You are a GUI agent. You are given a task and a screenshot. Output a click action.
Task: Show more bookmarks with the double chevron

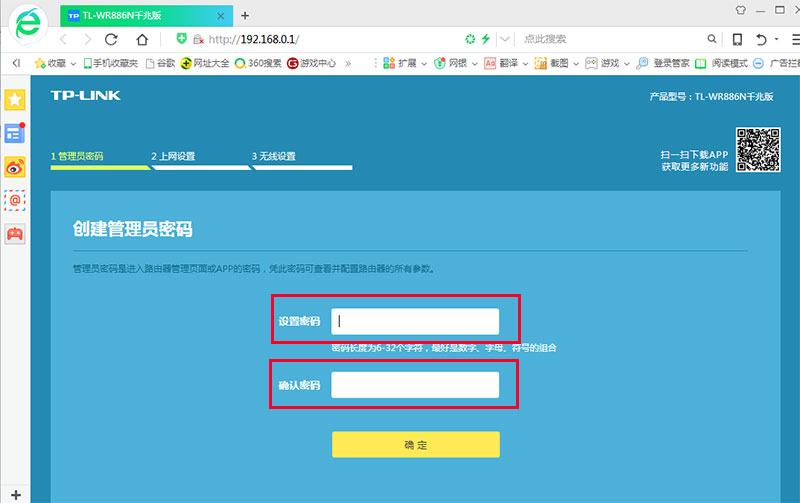pyautogui.click(x=348, y=63)
